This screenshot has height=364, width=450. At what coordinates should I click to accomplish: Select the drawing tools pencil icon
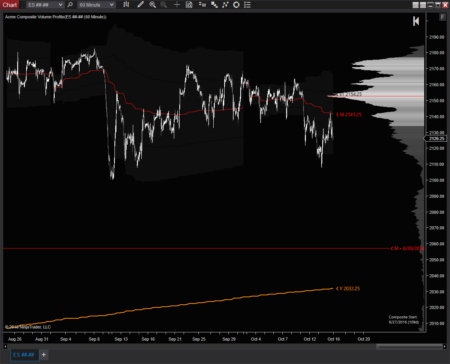pos(141,5)
